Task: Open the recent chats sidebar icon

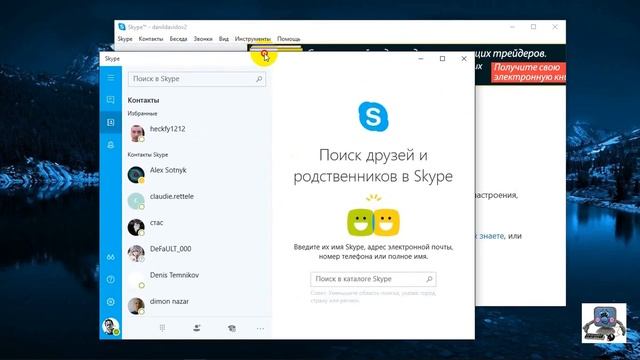Action: coord(111,100)
